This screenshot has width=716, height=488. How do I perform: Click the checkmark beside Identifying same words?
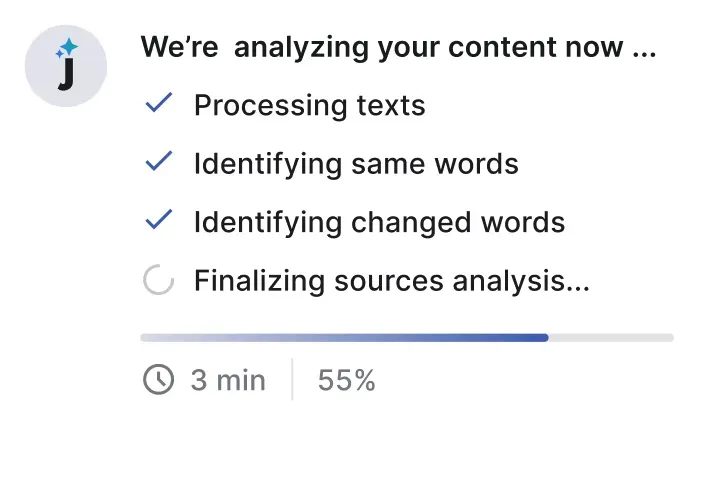(159, 161)
